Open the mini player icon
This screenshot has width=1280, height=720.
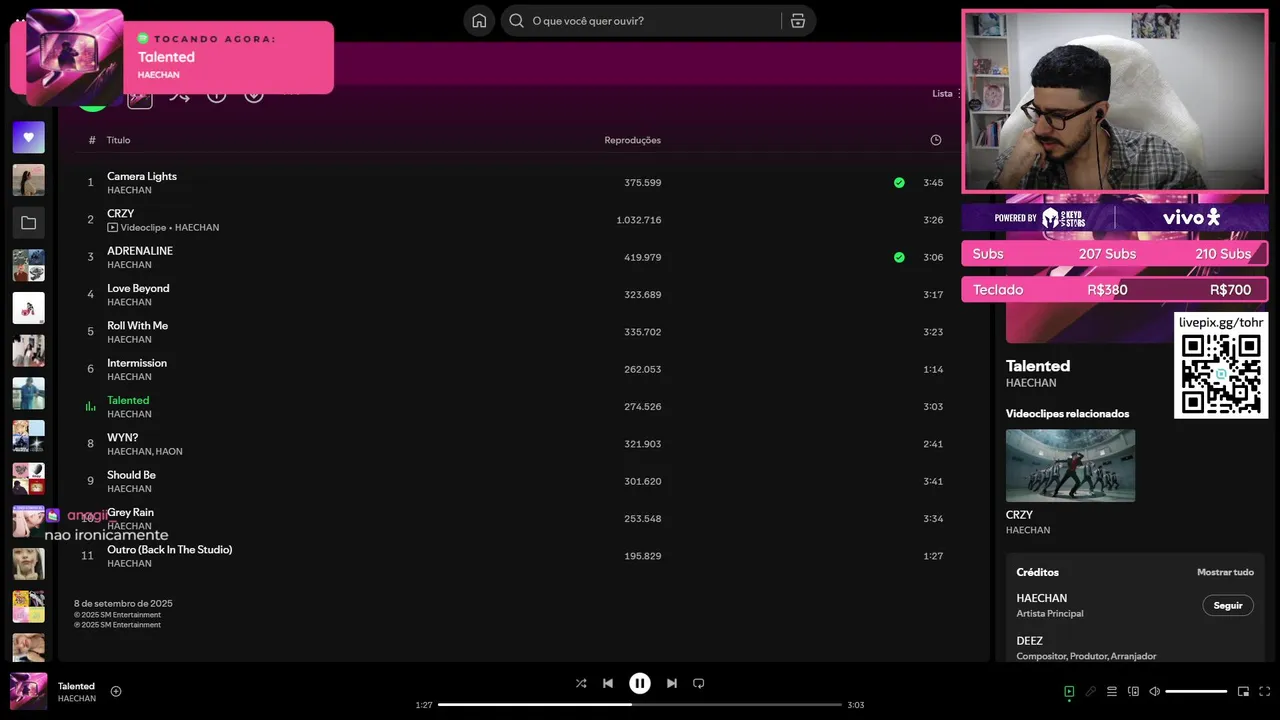click(x=1243, y=691)
